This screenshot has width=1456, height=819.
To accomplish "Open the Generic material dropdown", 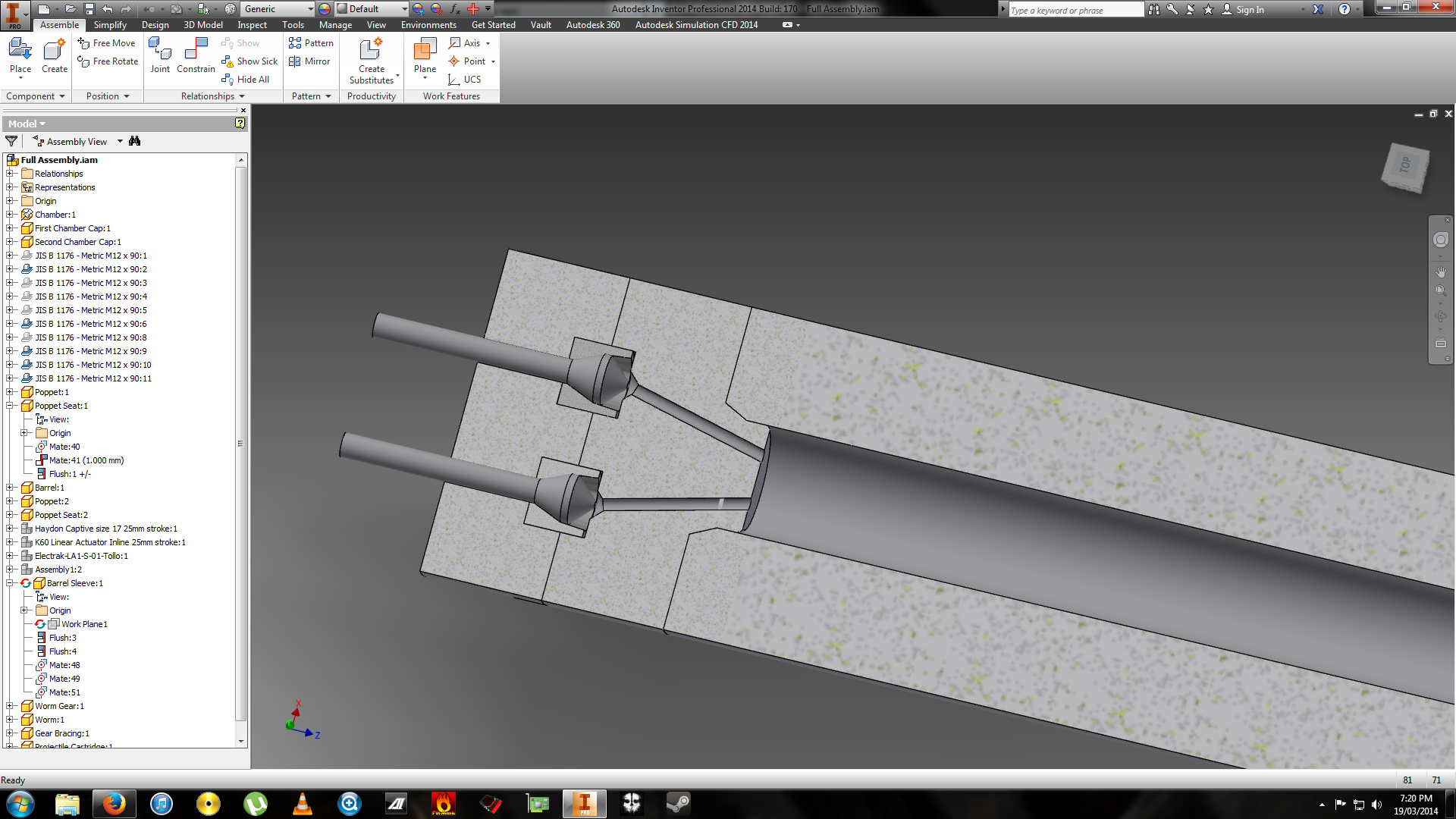I will tap(309, 9).
